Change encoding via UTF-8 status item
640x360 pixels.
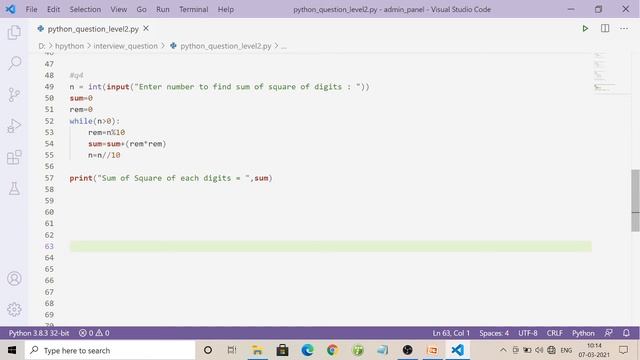click(x=528, y=333)
